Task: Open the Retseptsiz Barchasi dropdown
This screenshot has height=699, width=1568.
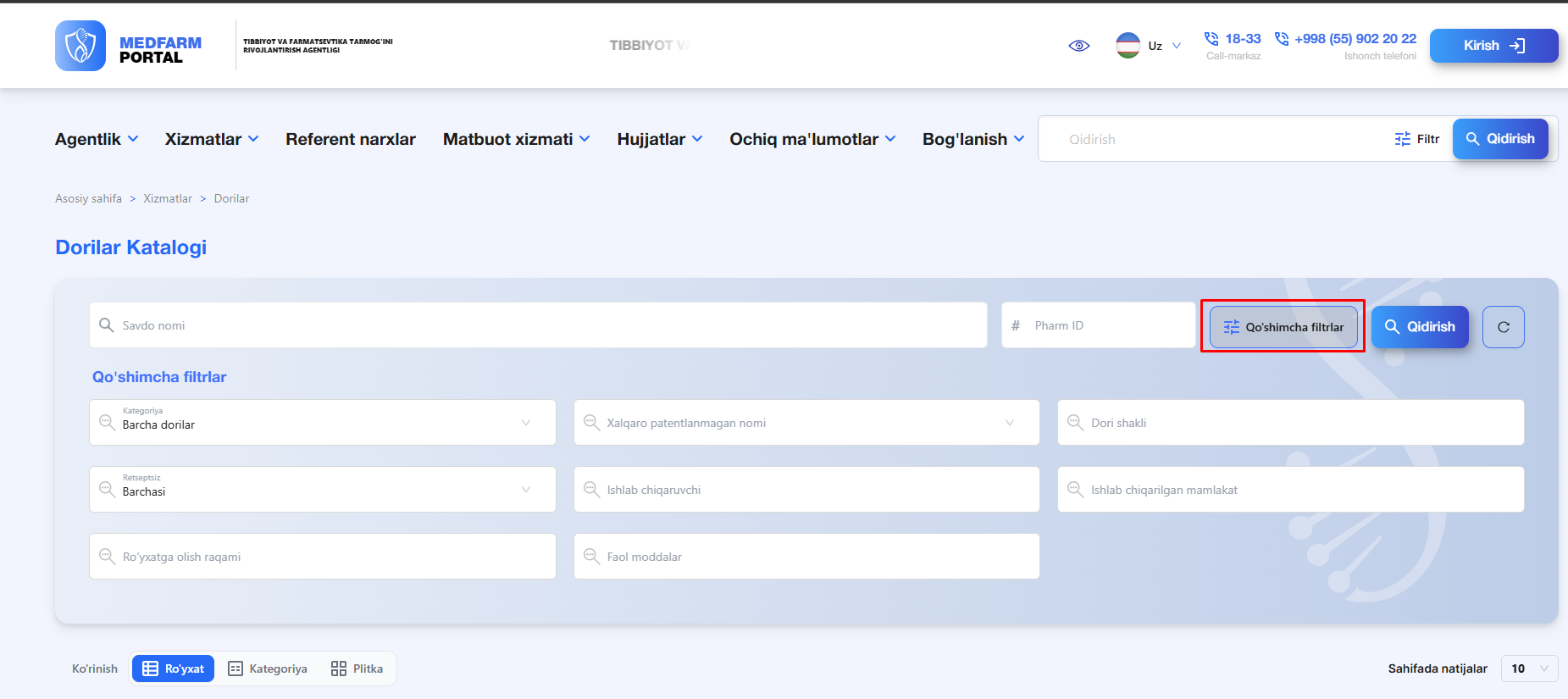Action: [323, 489]
